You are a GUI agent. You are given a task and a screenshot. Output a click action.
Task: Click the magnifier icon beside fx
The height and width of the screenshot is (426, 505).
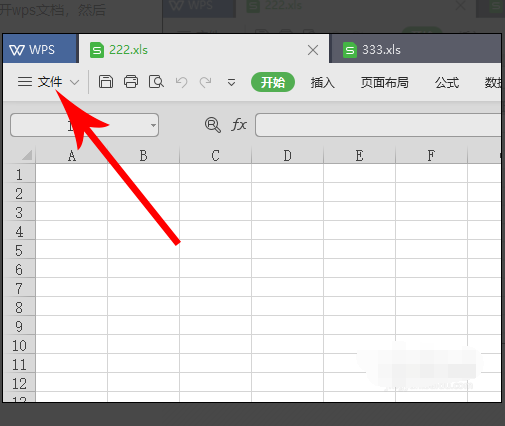point(213,125)
